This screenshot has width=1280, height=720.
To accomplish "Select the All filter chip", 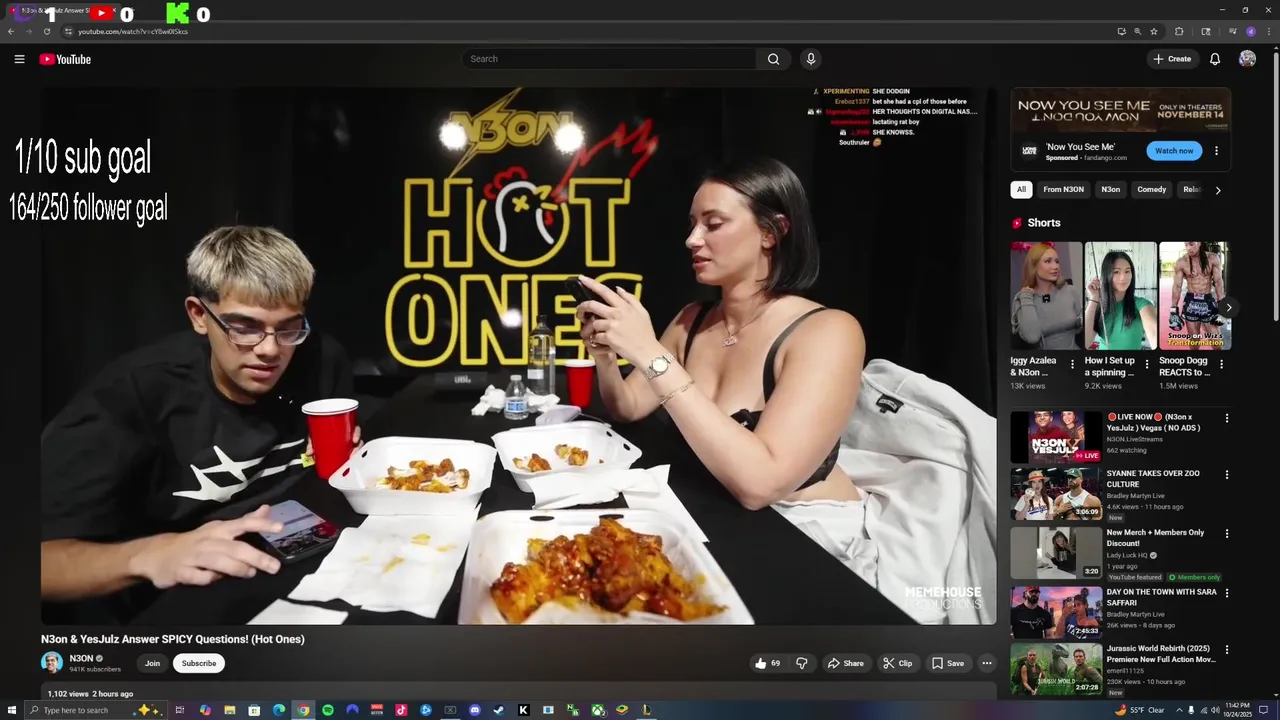I will (x=1021, y=189).
